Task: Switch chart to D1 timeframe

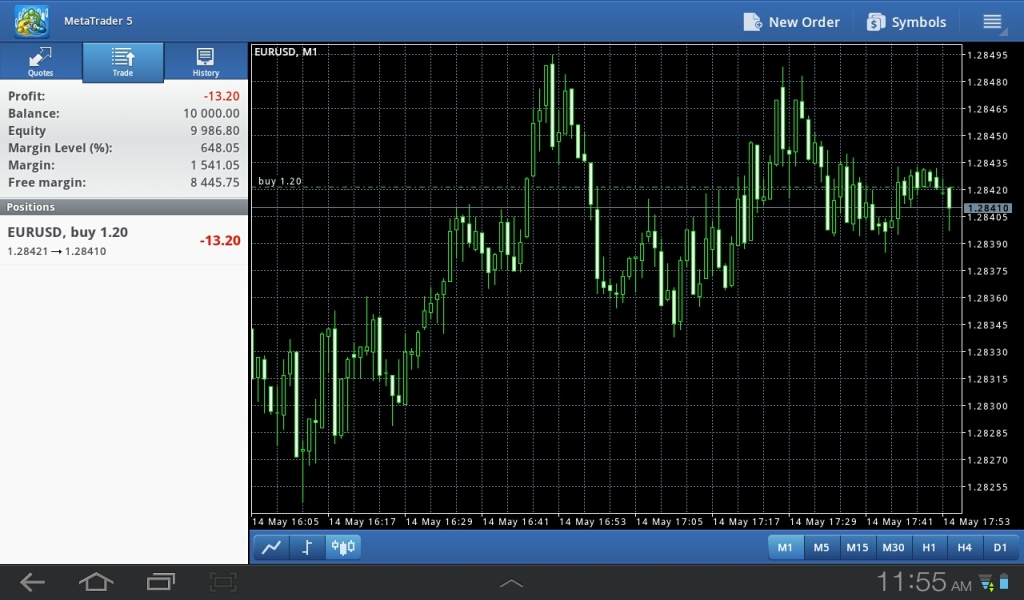Action: [x=1001, y=547]
